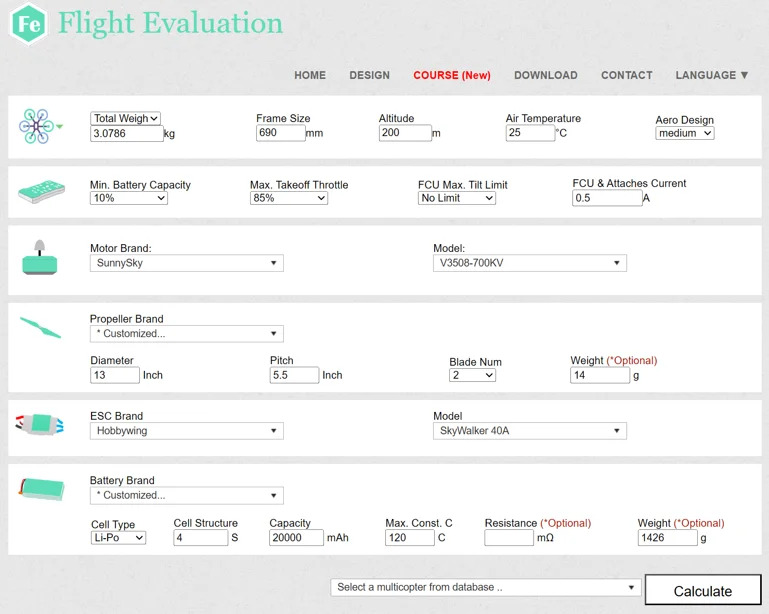Image resolution: width=769 pixels, height=614 pixels.
Task: Click the ESC icon with wires
Action: (x=40, y=425)
